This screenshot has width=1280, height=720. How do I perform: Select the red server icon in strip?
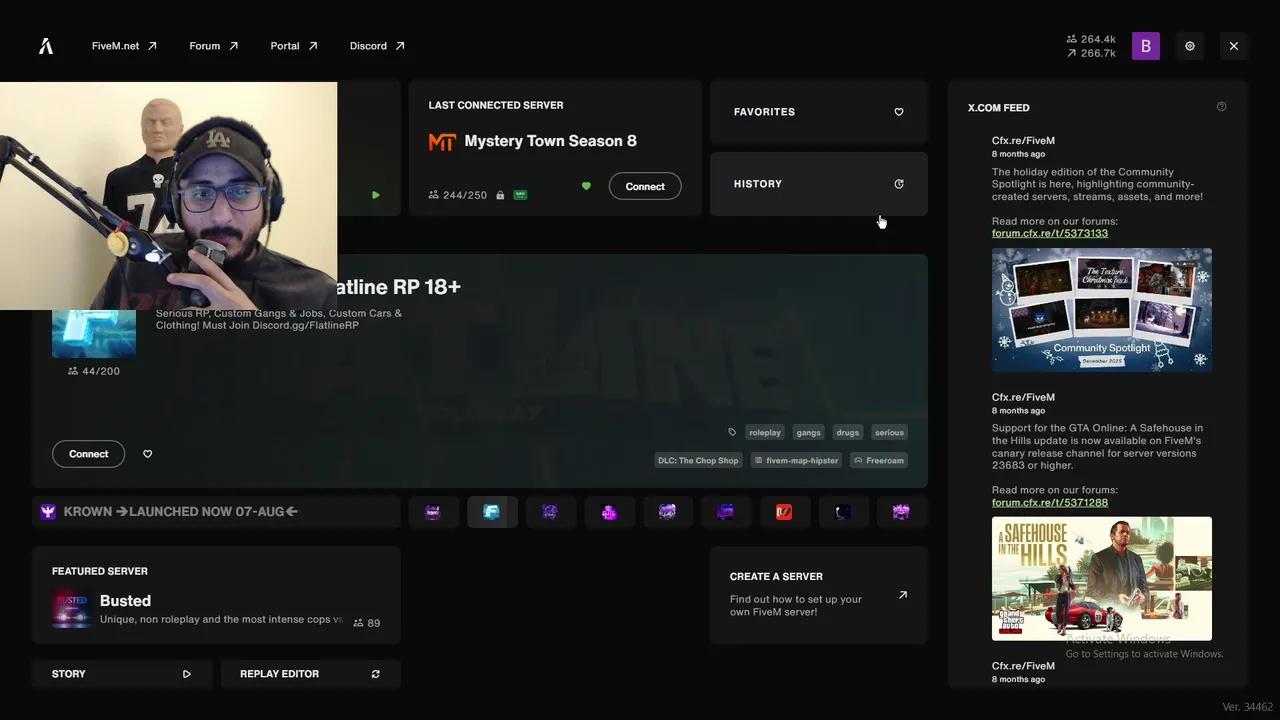click(x=784, y=512)
